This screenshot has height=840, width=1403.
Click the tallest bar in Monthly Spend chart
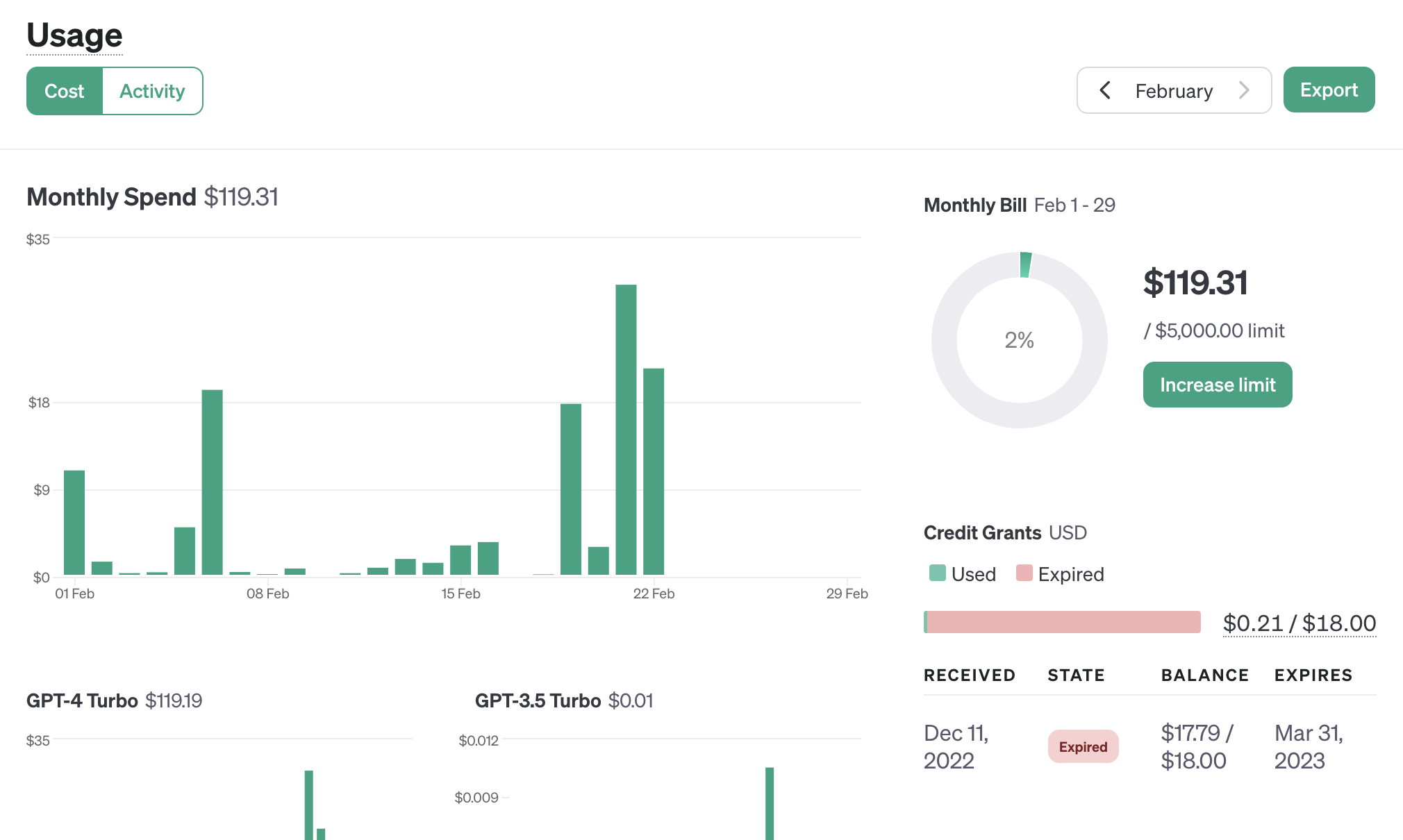(x=626, y=430)
